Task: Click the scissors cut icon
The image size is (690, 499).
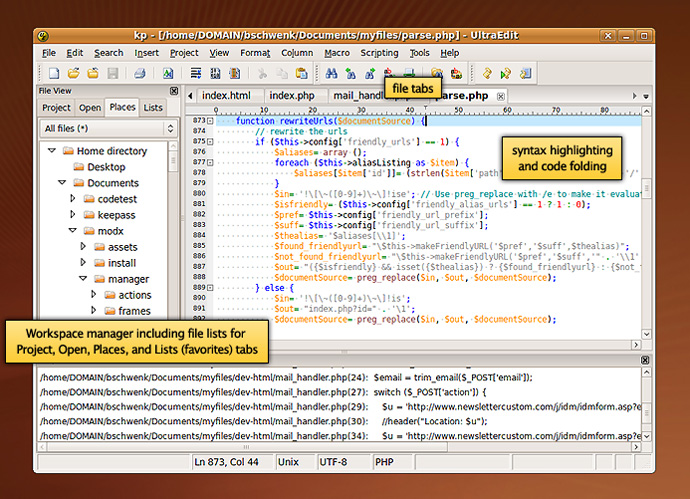Action: 263,73
